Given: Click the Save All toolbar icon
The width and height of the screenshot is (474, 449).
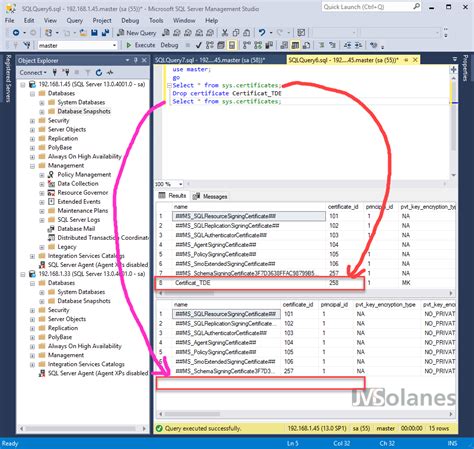Looking at the screenshot, I should (105, 33).
